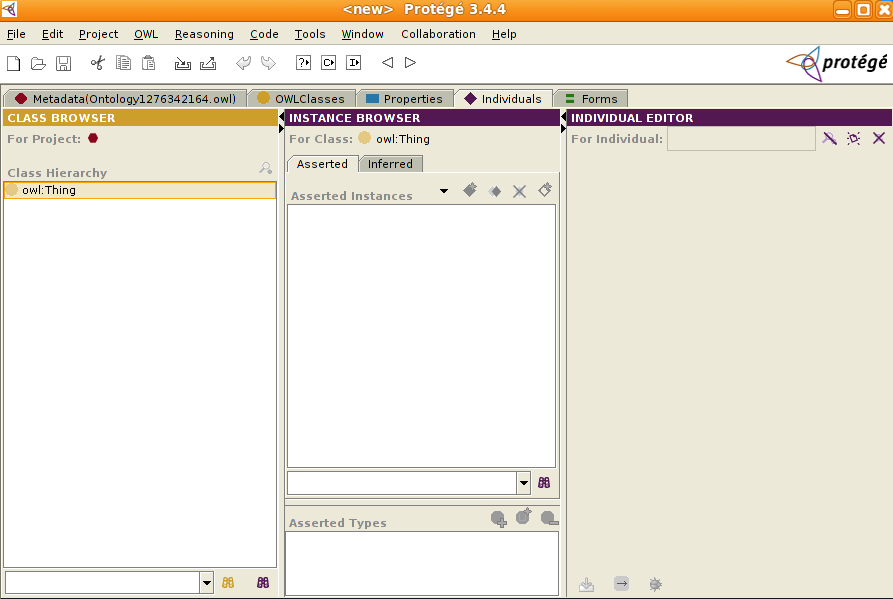Click the purple binoculars in Class Browser
The width and height of the screenshot is (893, 599).
(263, 582)
